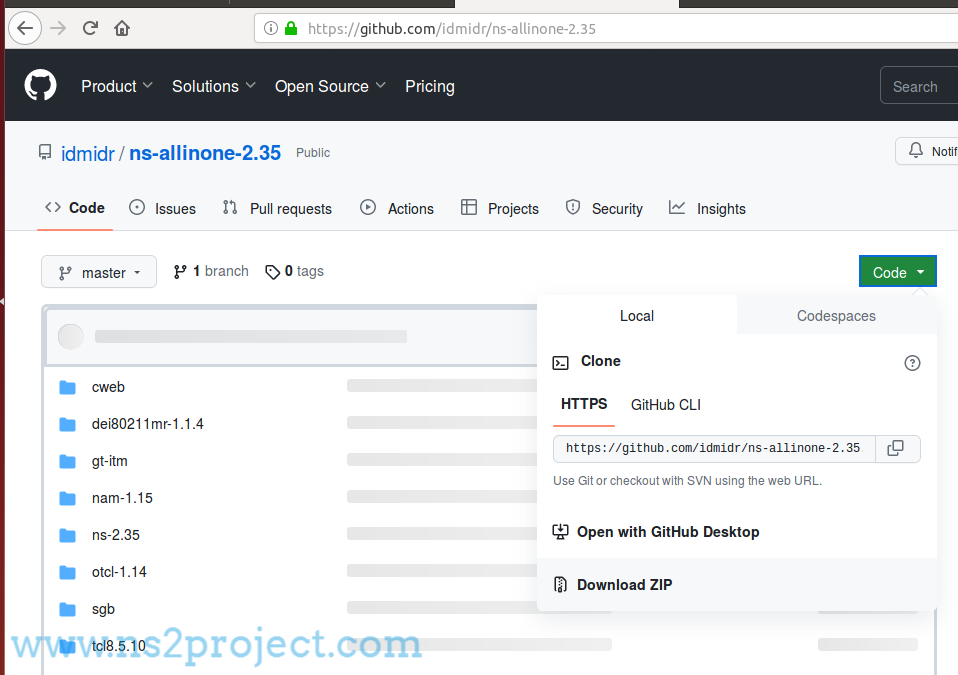Copy the clone URL to clipboard
This screenshot has height=675, width=958.
[896, 448]
